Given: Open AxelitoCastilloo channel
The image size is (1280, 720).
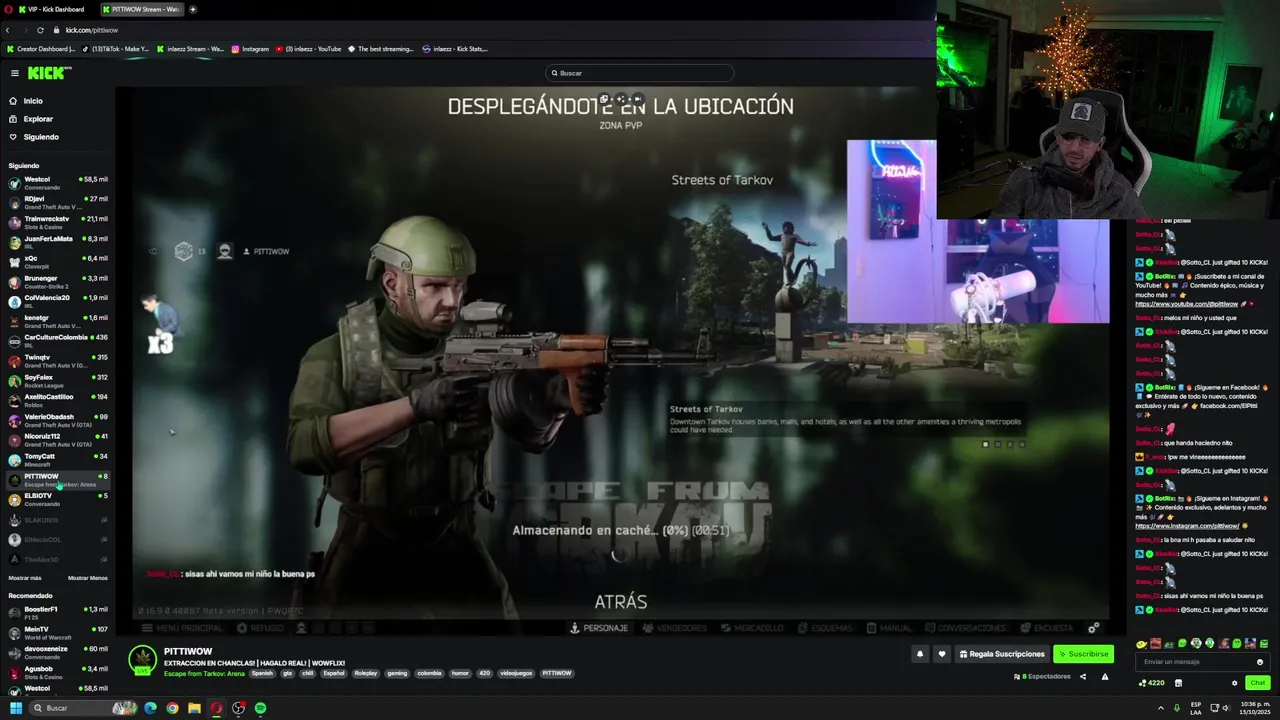Looking at the screenshot, I should click(x=58, y=400).
